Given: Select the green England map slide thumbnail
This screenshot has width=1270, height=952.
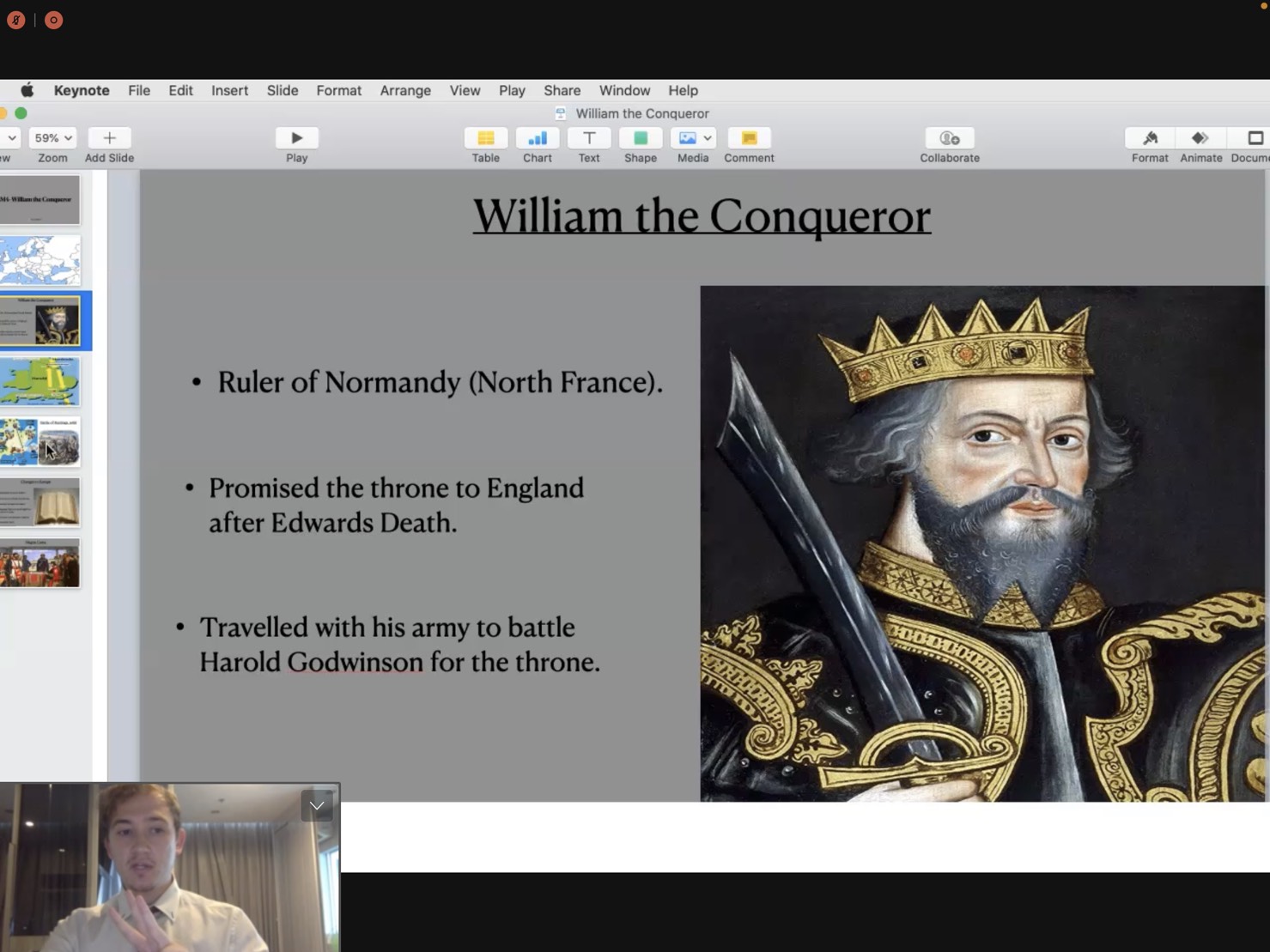Looking at the screenshot, I should coord(39,382).
